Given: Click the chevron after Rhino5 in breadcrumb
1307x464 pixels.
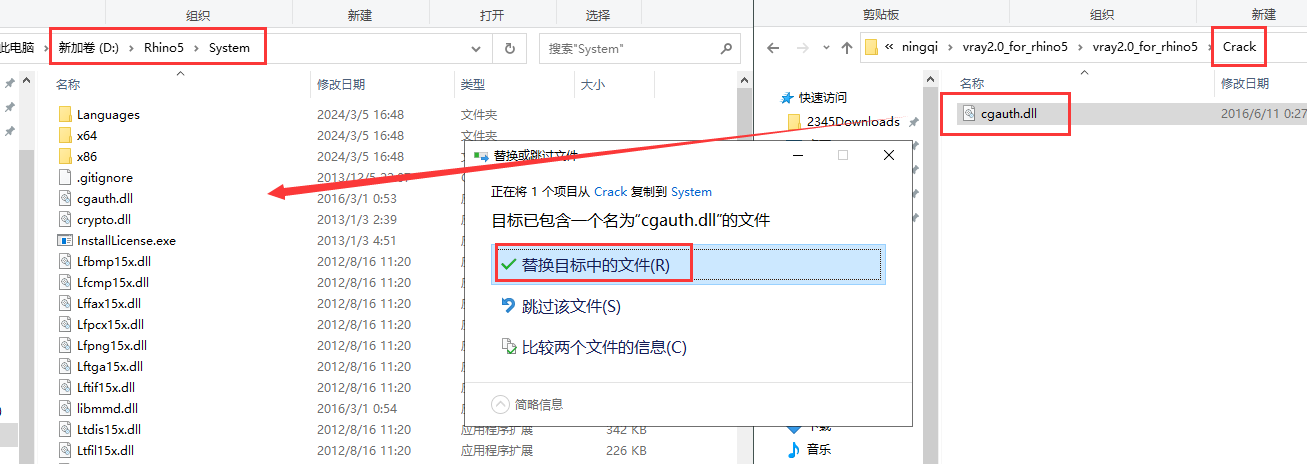Looking at the screenshot, I should (x=198, y=48).
